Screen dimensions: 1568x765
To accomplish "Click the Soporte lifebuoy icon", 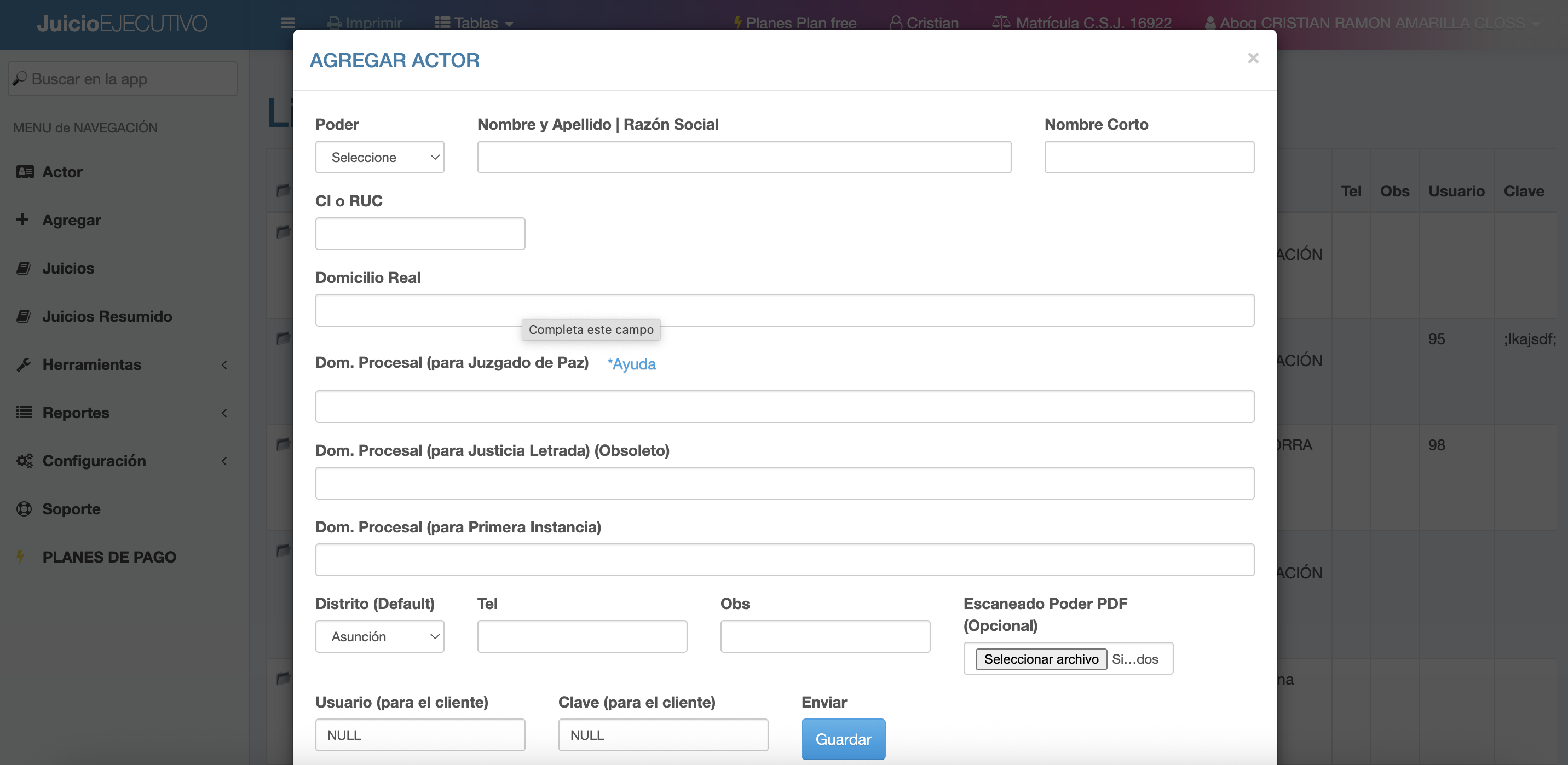I will click(24, 509).
